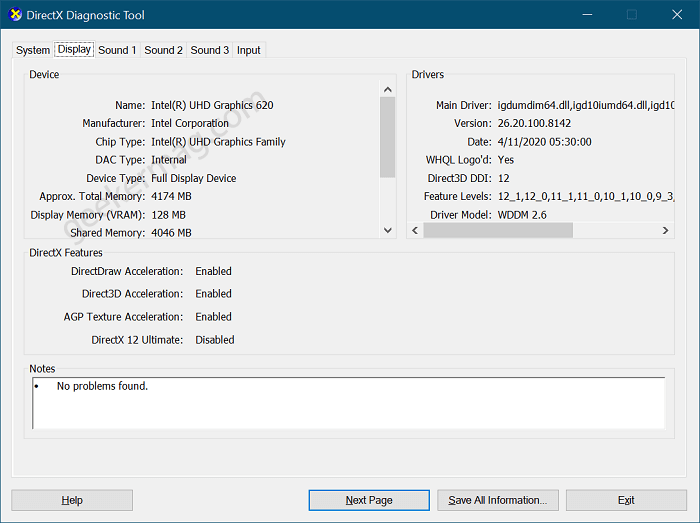Image resolution: width=700 pixels, height=523 pixels.
Task: Click Drivers panel scroll left arrow
Action: pos(415,230)
